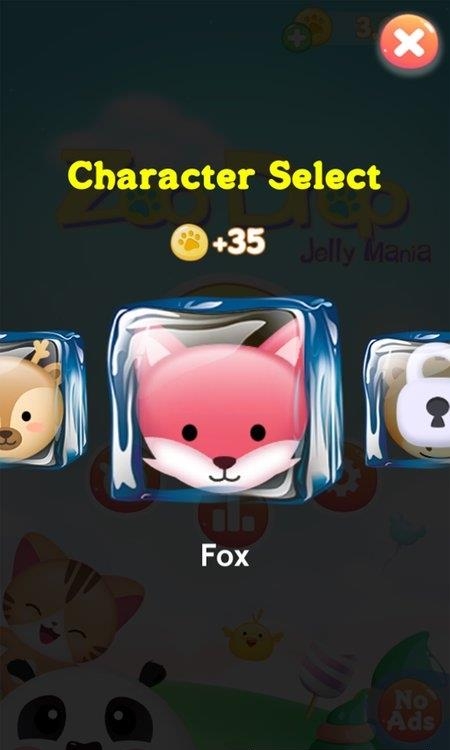Click the Fox name label

tap(225, 556)
